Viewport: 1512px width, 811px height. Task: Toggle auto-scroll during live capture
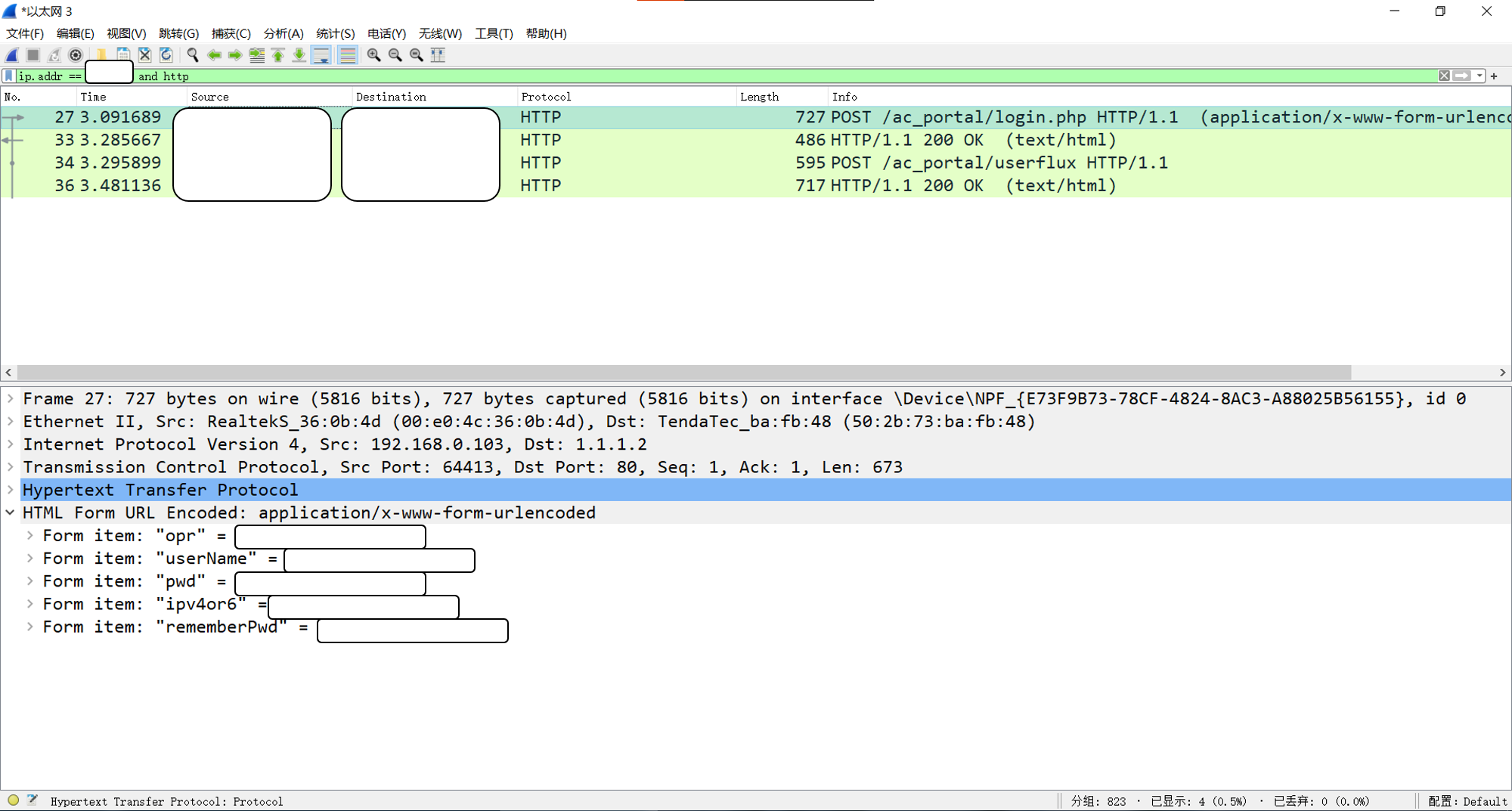coord(321,55)
